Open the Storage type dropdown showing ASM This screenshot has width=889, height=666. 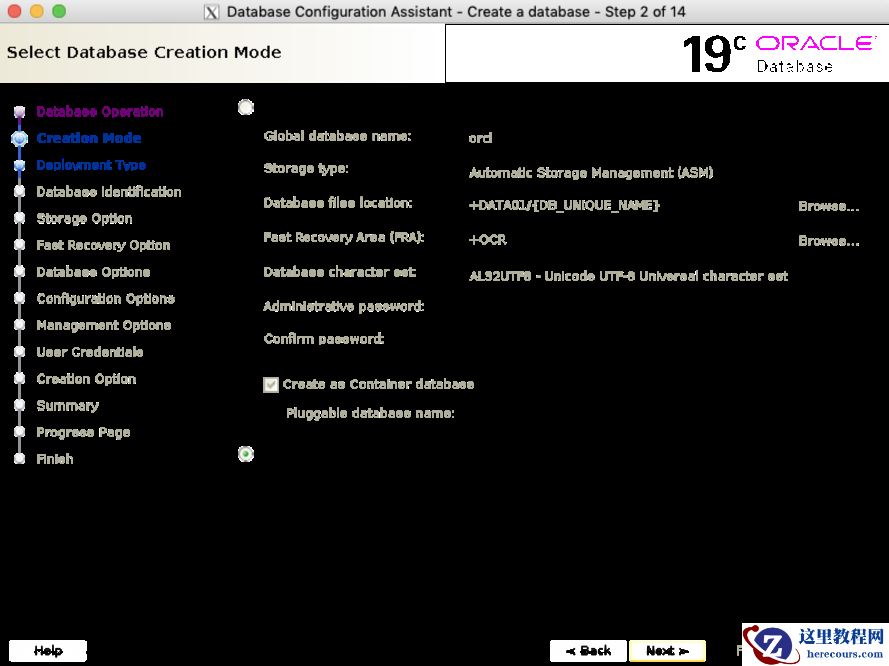(590, 172)
